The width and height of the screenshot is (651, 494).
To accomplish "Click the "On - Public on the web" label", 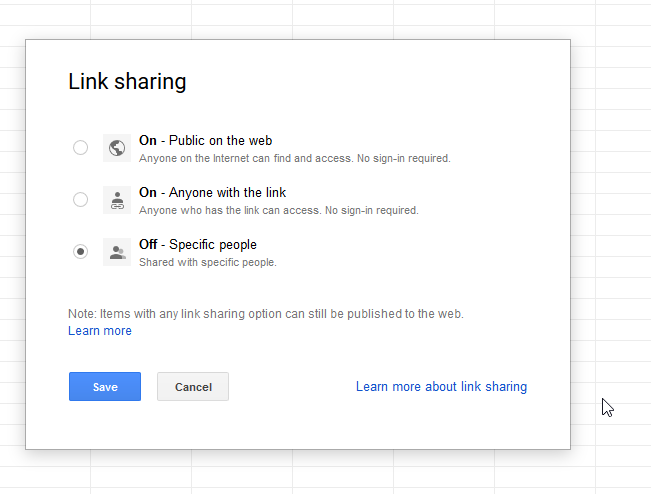I will coord(205,141).
